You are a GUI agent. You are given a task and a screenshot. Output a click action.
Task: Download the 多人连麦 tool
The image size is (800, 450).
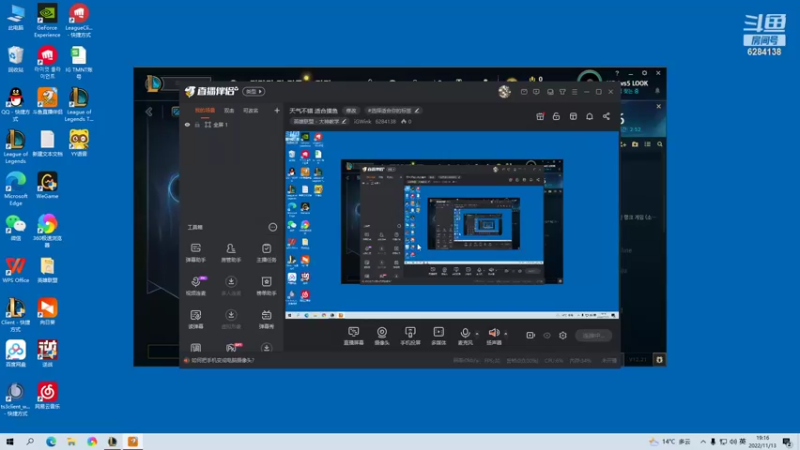231,285
